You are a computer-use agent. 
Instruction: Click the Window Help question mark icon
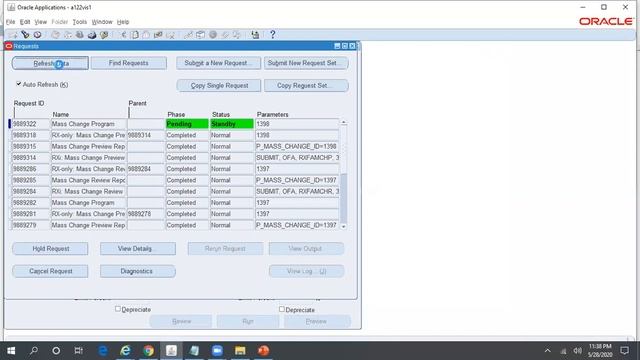click(273, 35)
